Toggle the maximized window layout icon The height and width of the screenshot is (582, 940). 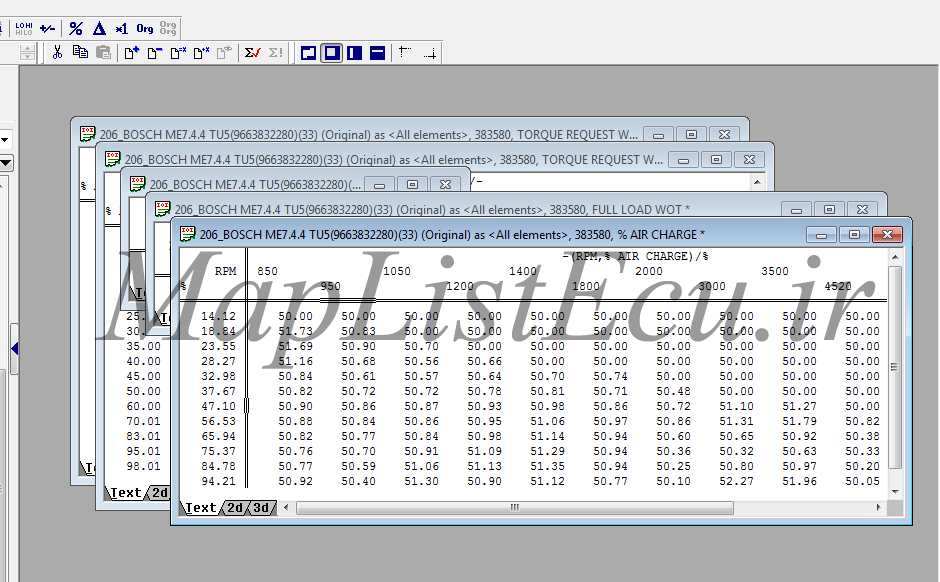332,53
